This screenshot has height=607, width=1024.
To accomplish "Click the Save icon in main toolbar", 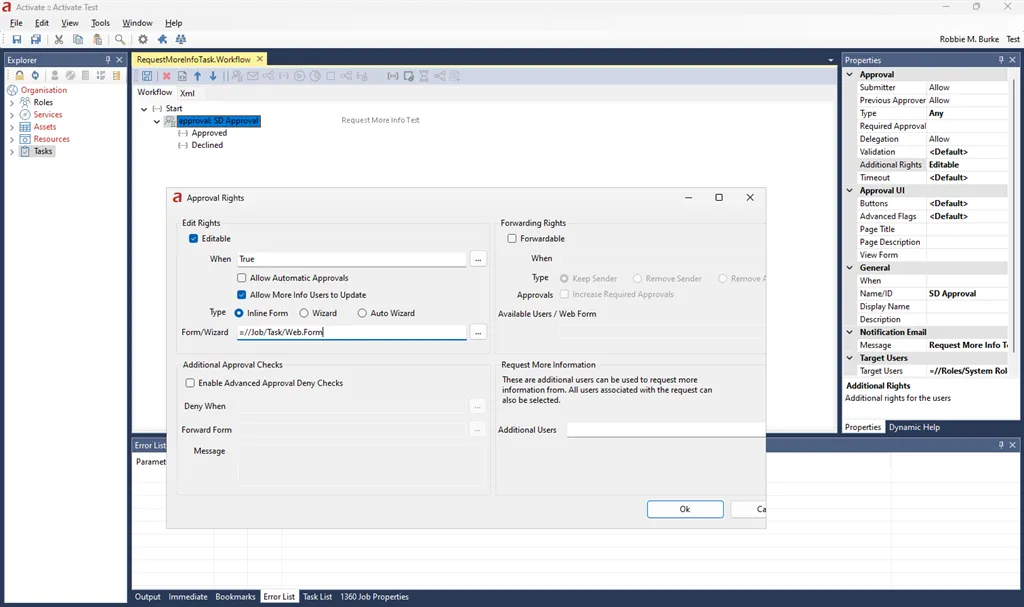I will tap(17, 39).
